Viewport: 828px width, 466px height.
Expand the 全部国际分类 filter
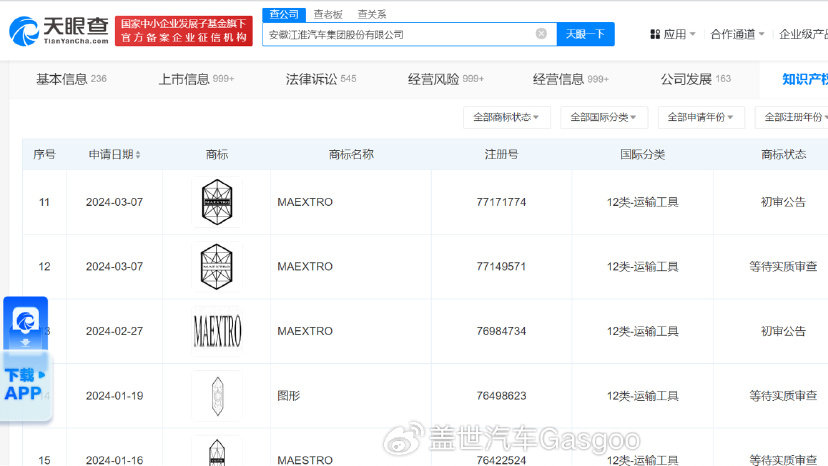tap(604, 117)
